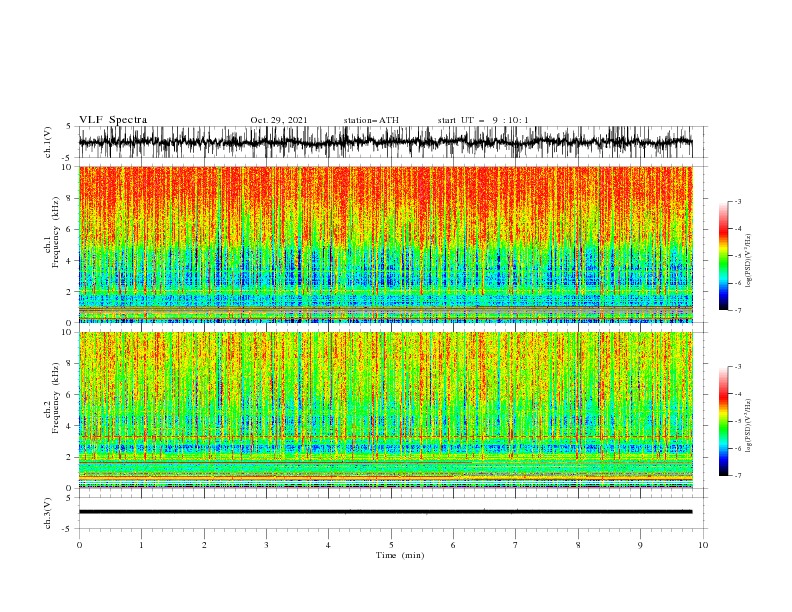Viewport: 792px width, 612px height.
Task: Click the "-7" tick on the ch.2 colorbar
Action: click(x=737, y=476)
